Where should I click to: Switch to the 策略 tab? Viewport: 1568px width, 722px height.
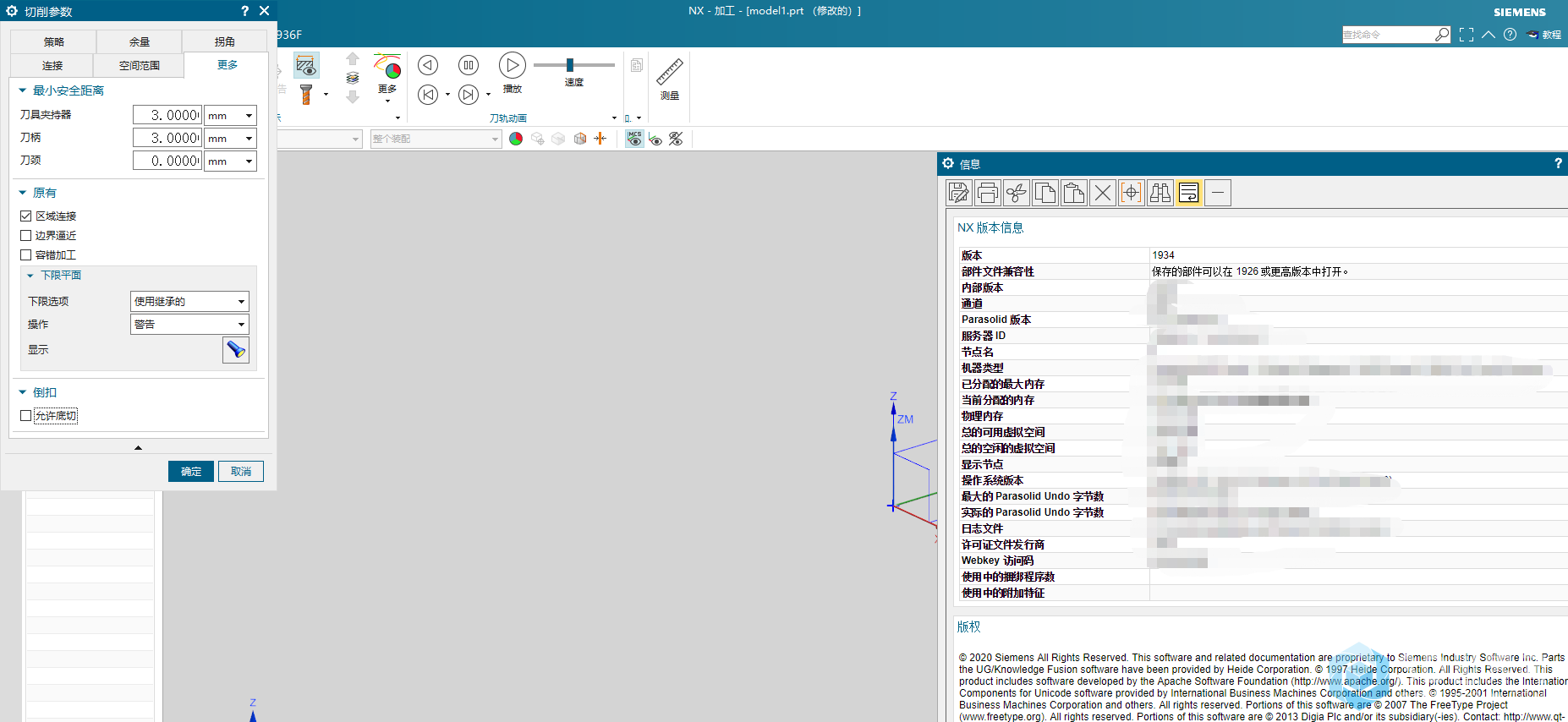[x=54, y=41]
